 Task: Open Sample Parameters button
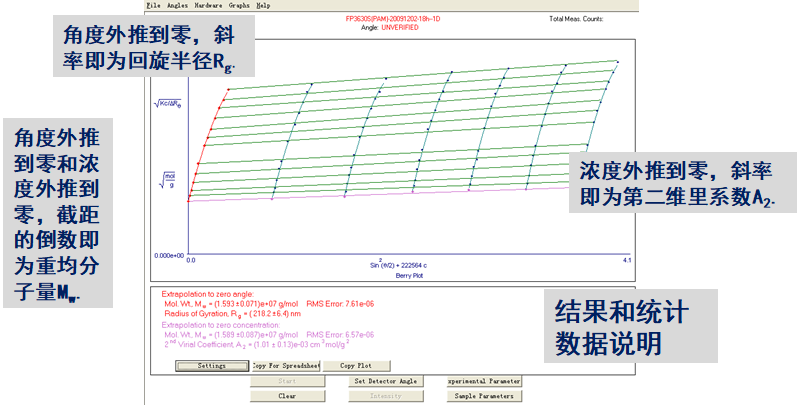[485, 396]
